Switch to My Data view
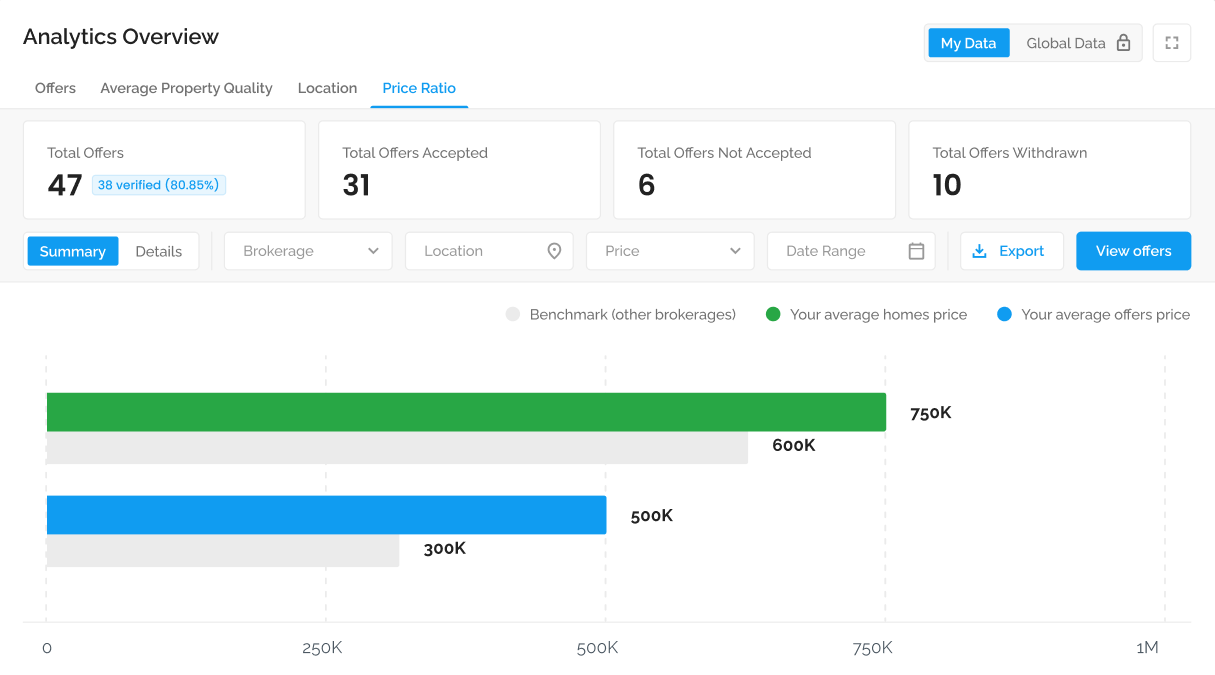Screen dimensions: 1215x675 click(968, 43)
